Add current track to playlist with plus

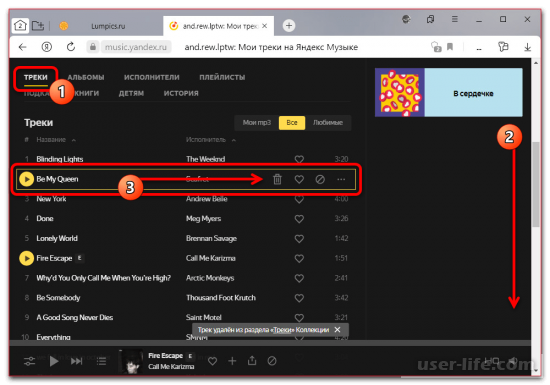[x=232, y=361]
